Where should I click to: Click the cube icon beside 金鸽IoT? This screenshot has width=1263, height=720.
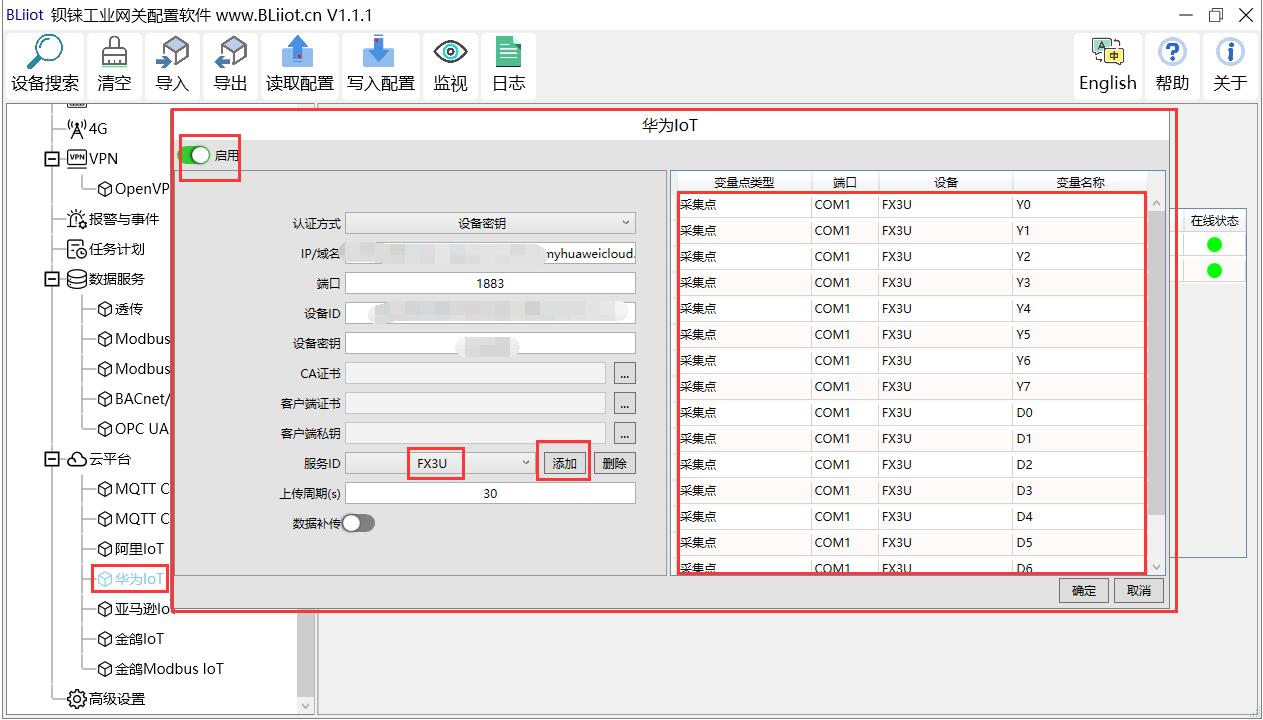click(x=105, y=639)
